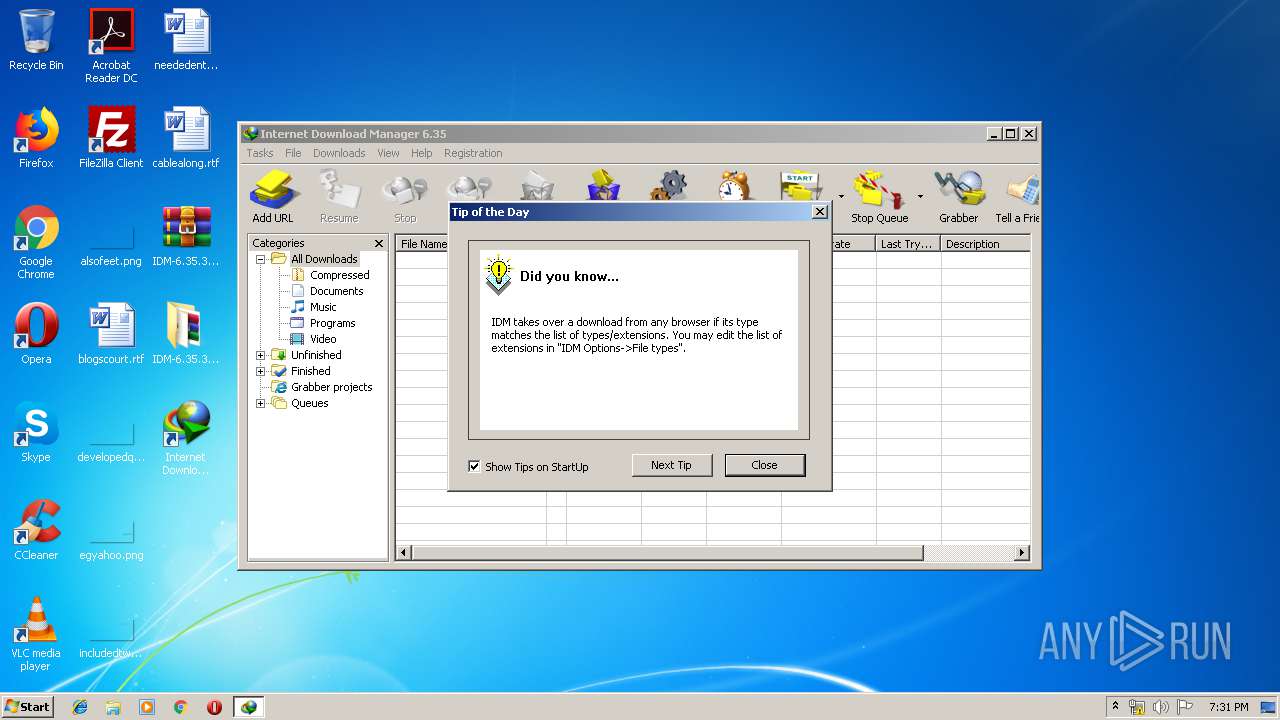
Task: Sort by the Last Try column header
Action: click(x=908, y=244)
